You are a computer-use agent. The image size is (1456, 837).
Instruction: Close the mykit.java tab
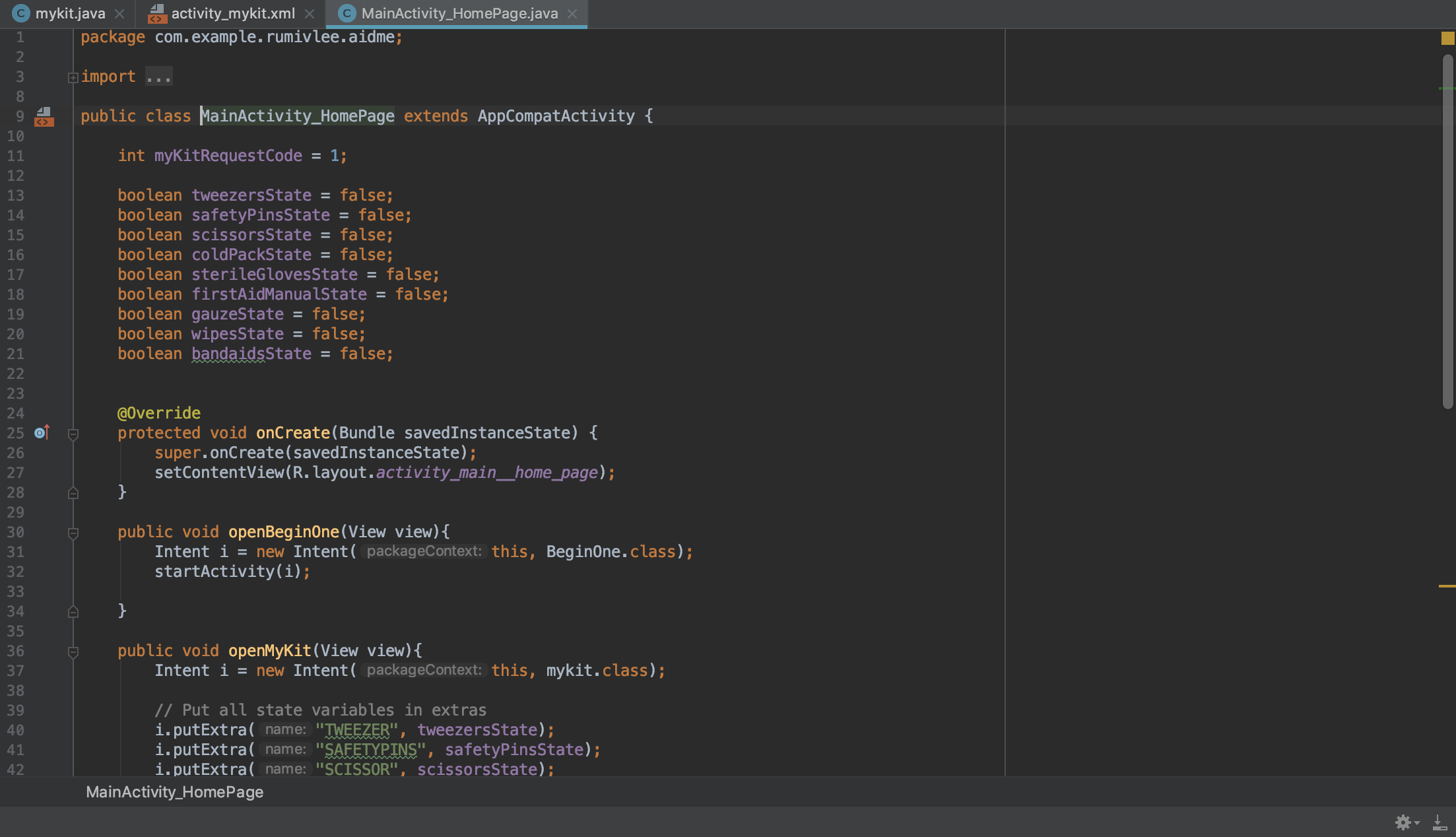[x=119, y=13]
